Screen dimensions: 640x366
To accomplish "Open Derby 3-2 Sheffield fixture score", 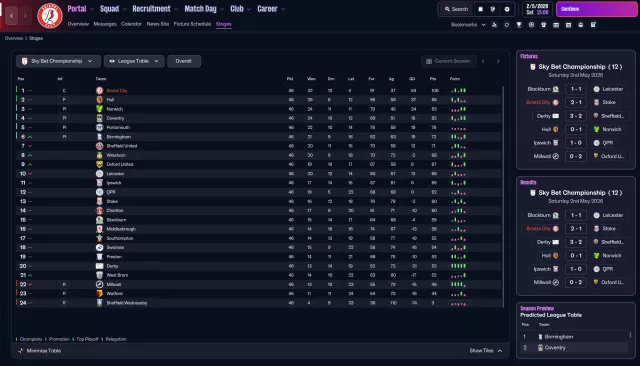I will (576, 116).
